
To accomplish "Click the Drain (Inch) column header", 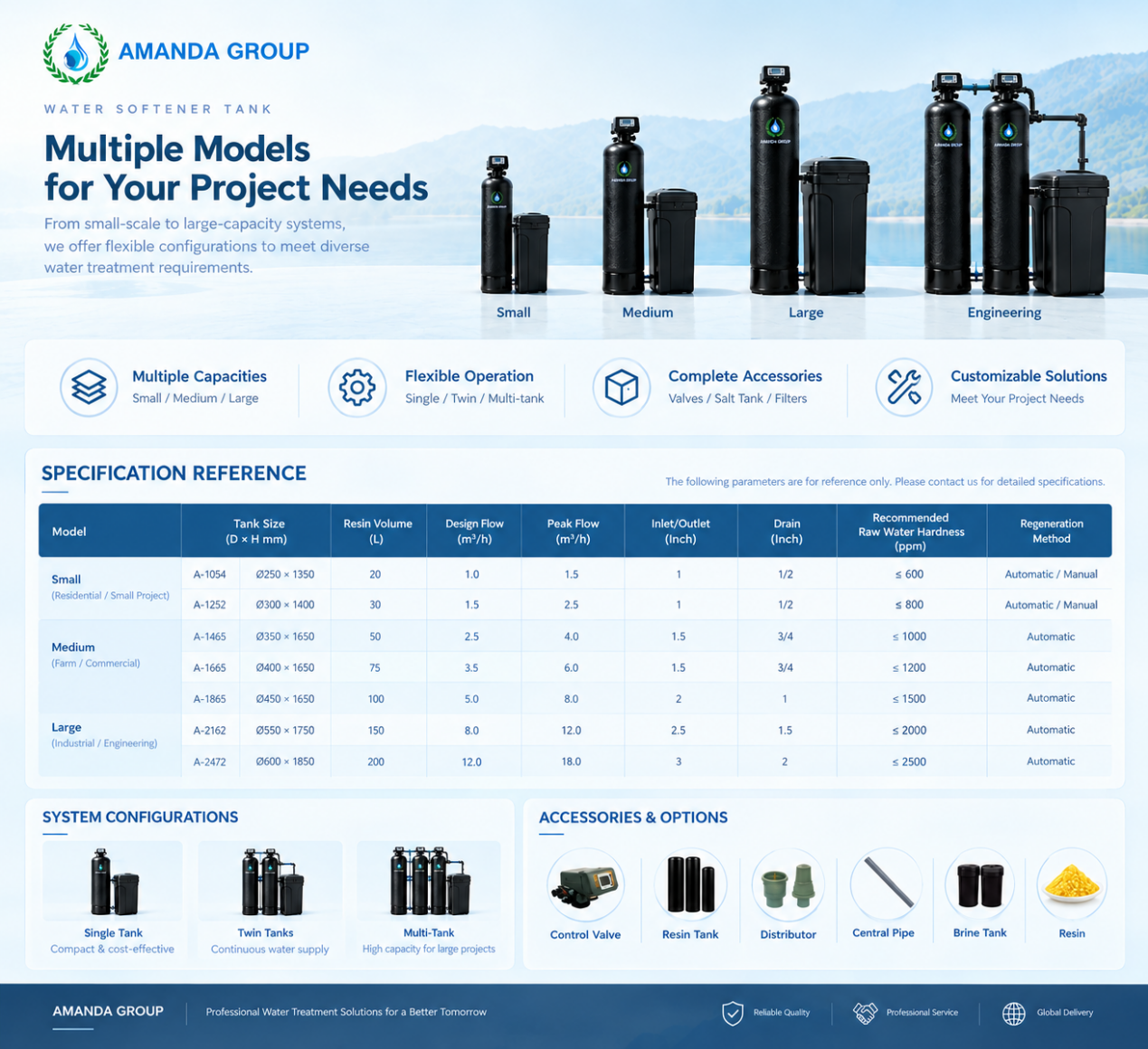I will pos(786,531).
